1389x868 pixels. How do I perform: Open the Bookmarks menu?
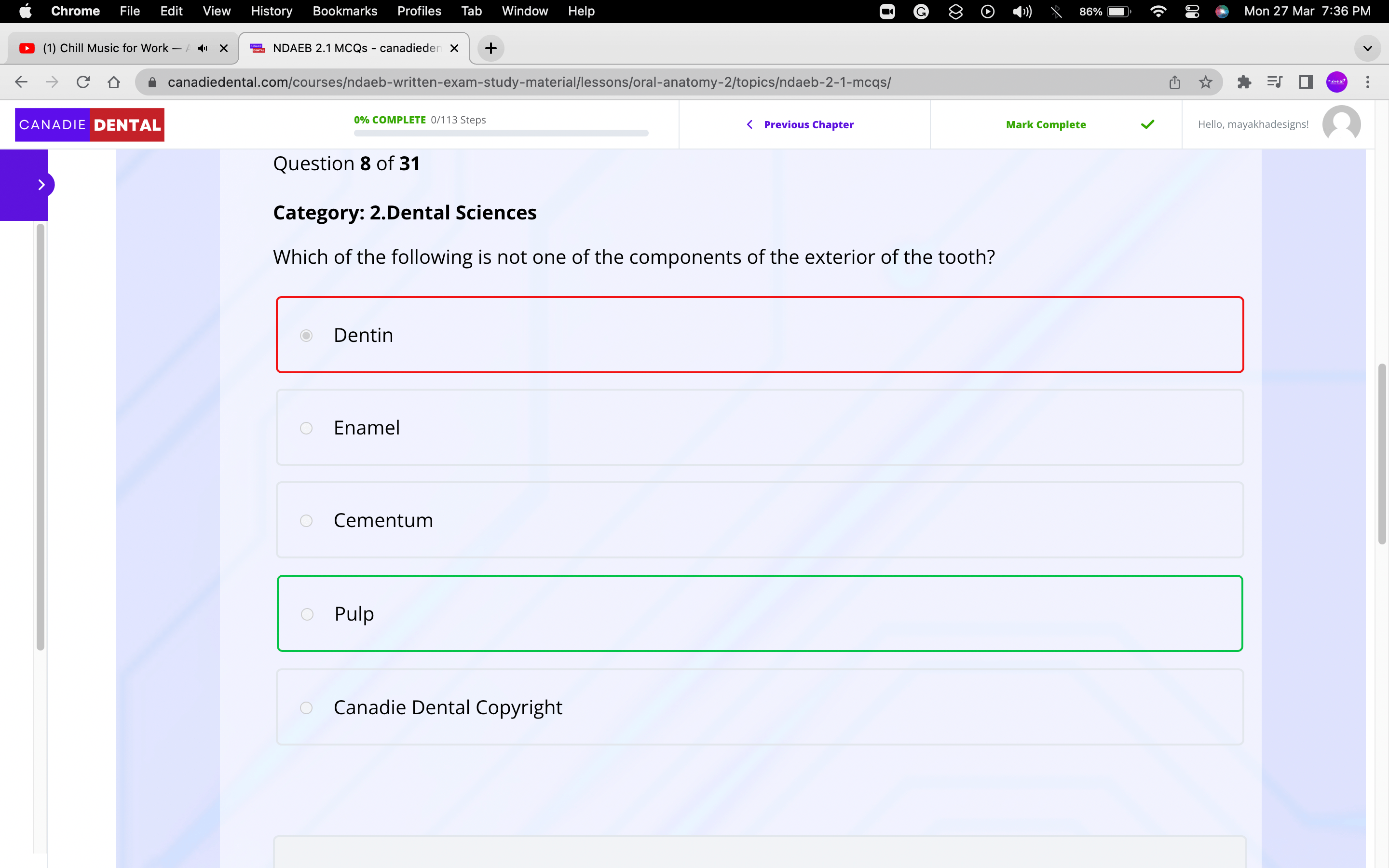point(345,11)
